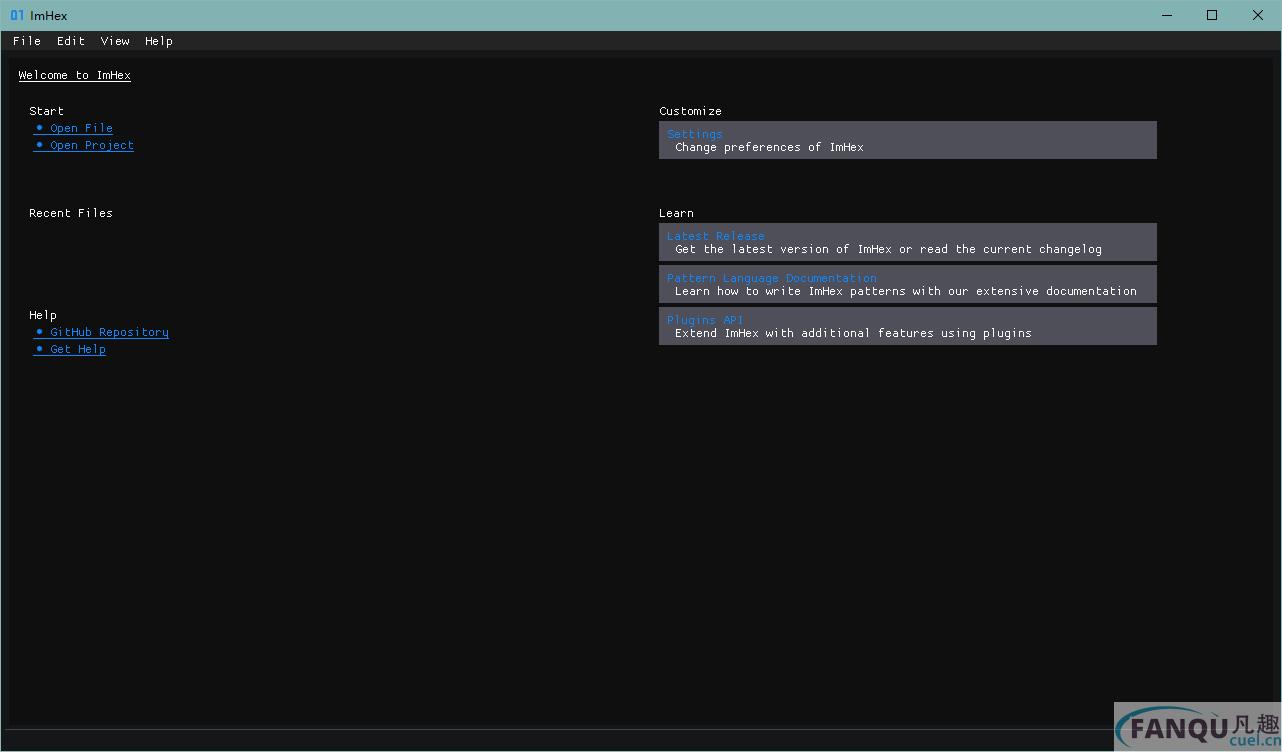Click the Learn section label
Screen dimensions: 1282x752
[676, 213]
